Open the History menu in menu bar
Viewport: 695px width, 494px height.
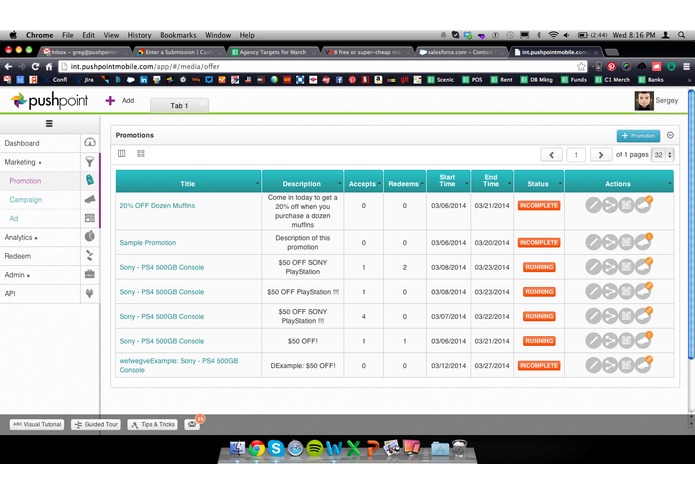(x=139, y=35)
